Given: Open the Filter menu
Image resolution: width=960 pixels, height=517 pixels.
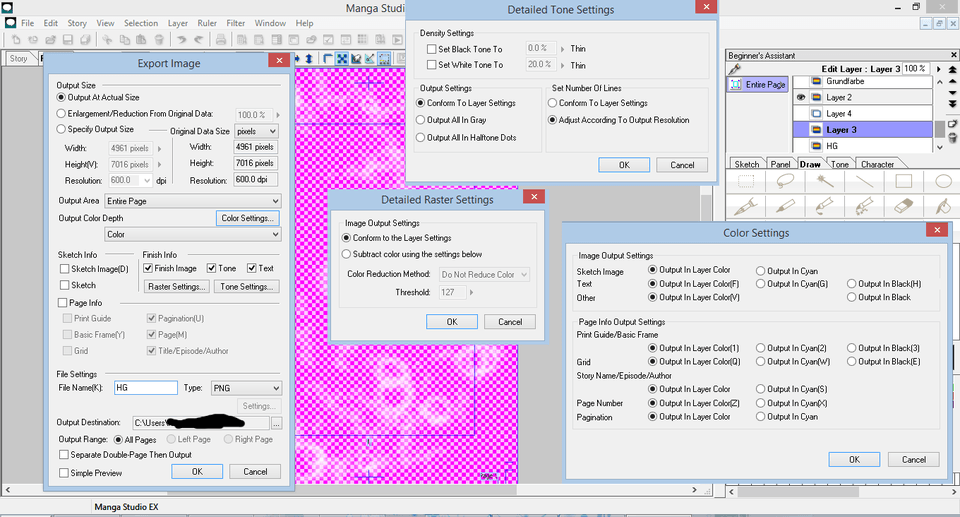Looking at the screenshot, I should 236,23.
